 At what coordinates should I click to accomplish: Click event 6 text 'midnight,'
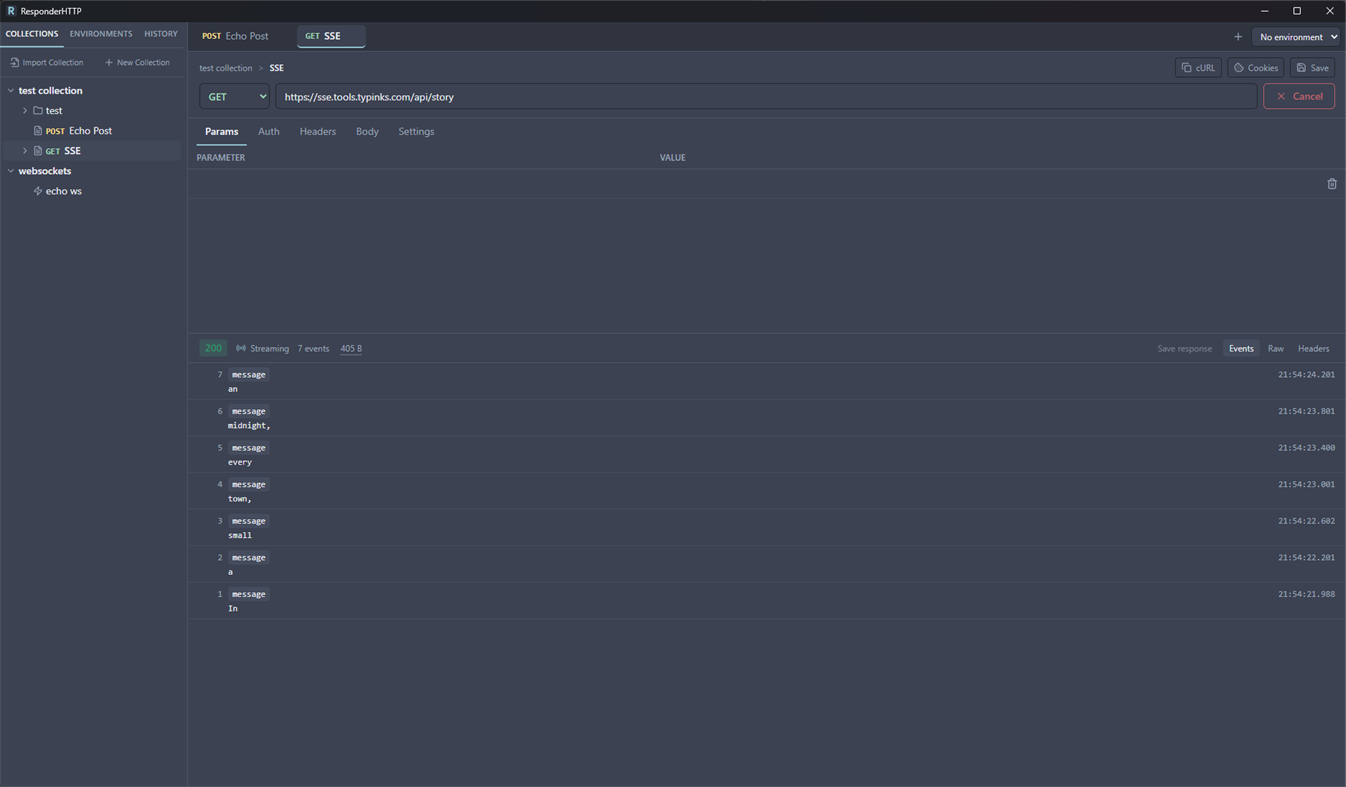coord(249,426)
